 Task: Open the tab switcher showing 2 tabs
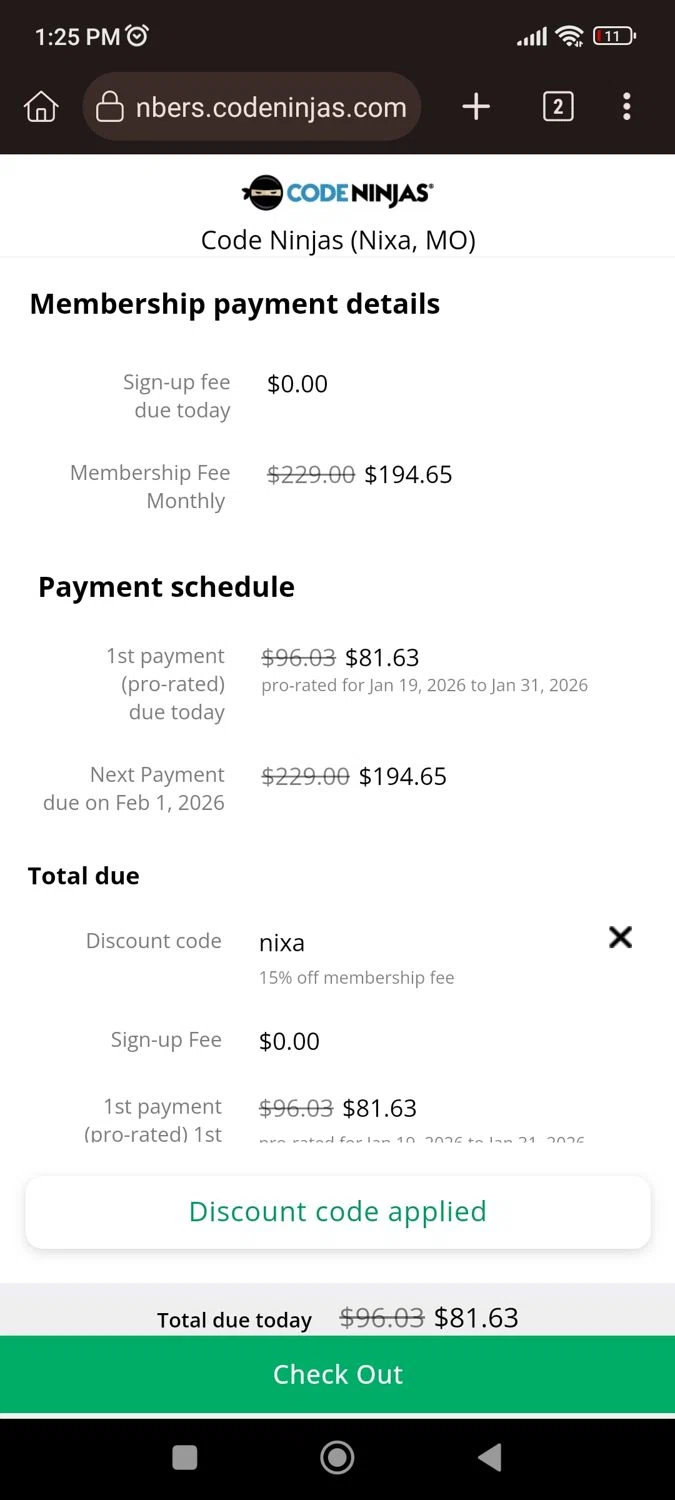click(558, 107)
